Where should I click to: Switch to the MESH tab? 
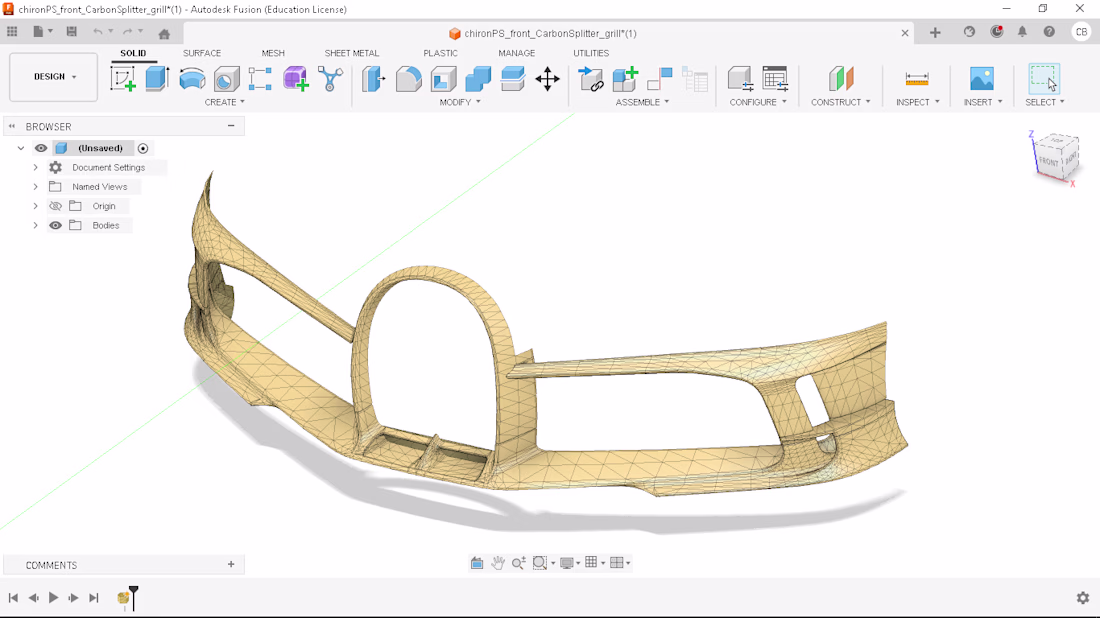point(273,53)
